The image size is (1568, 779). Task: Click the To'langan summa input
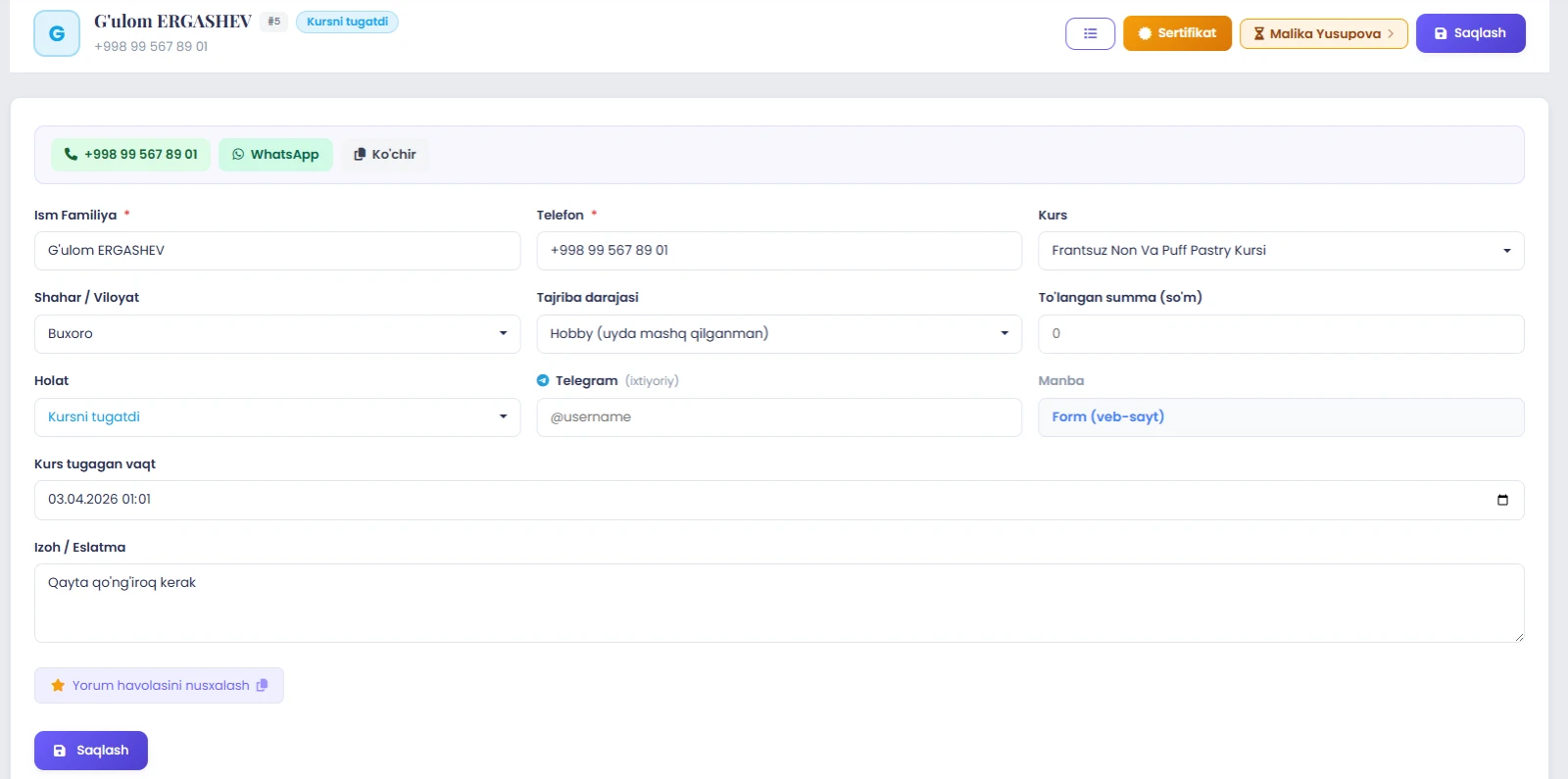point(1280,334)
